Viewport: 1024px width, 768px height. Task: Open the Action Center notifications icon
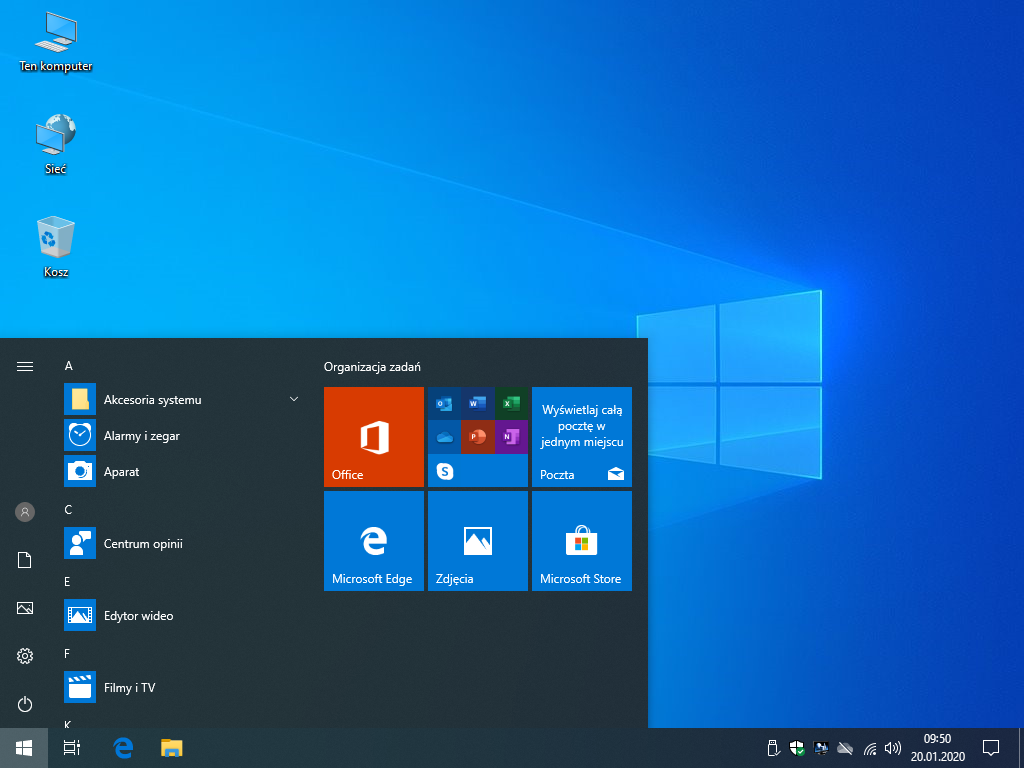[991, 748]
